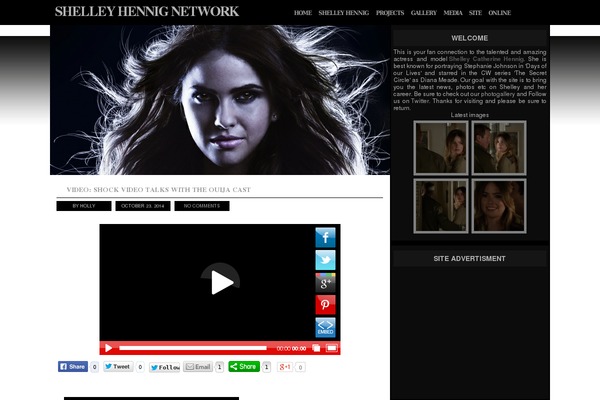Click the video time display 00:00

tap(291, 348)
